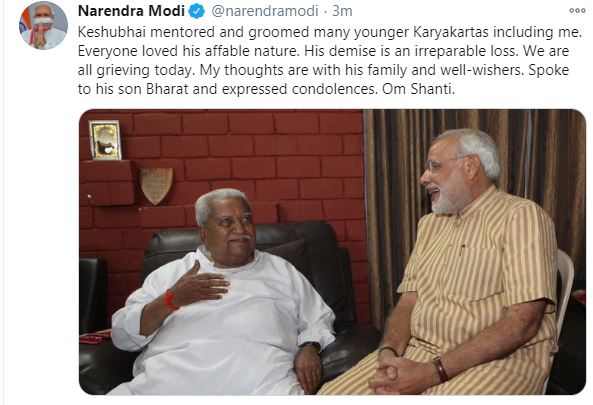Open the attached photo of two seated men

pyautogui.click(x=332, y=252)
